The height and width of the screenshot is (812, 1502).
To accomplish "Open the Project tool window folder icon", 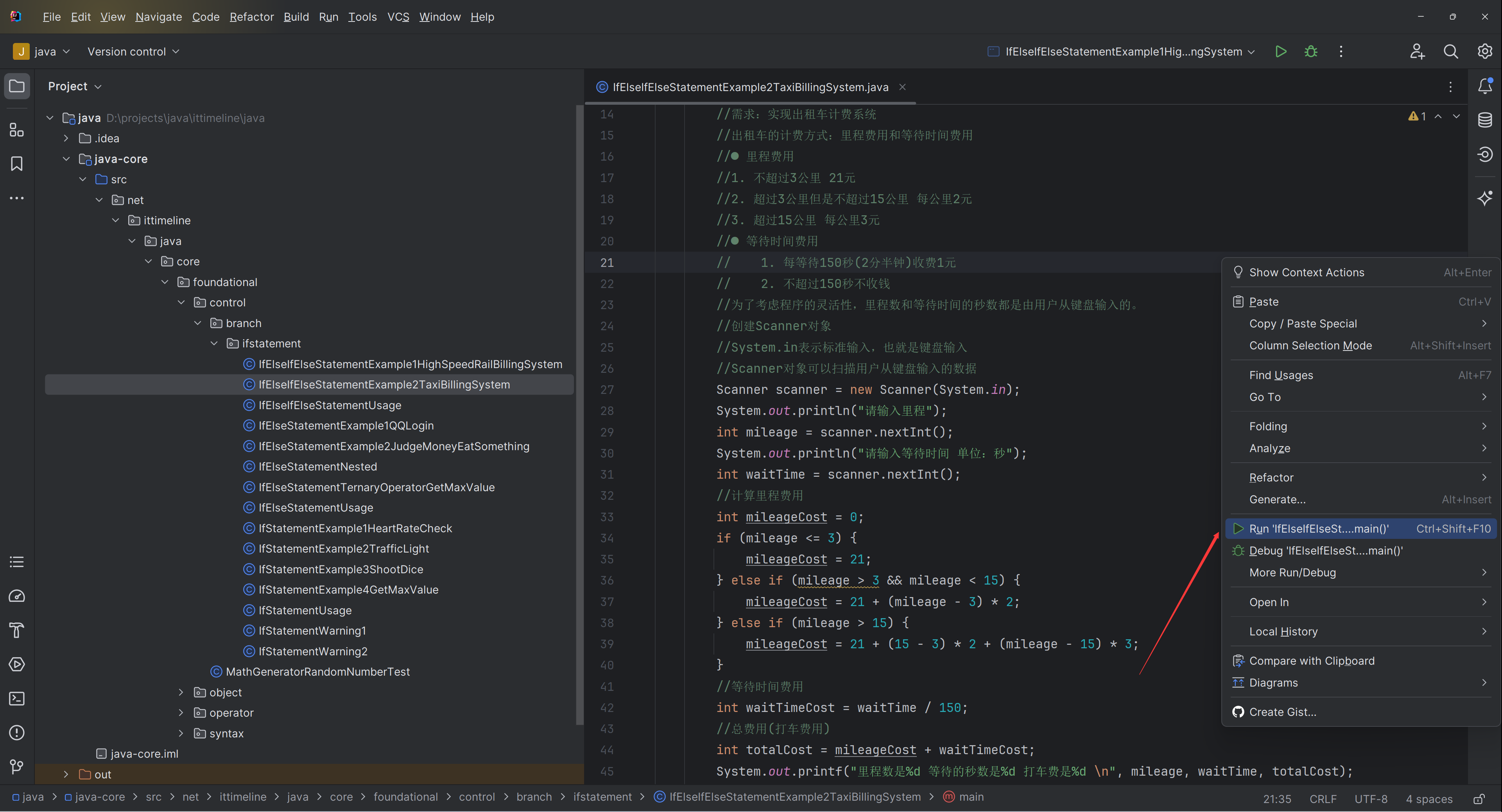I will pos(17,86).
